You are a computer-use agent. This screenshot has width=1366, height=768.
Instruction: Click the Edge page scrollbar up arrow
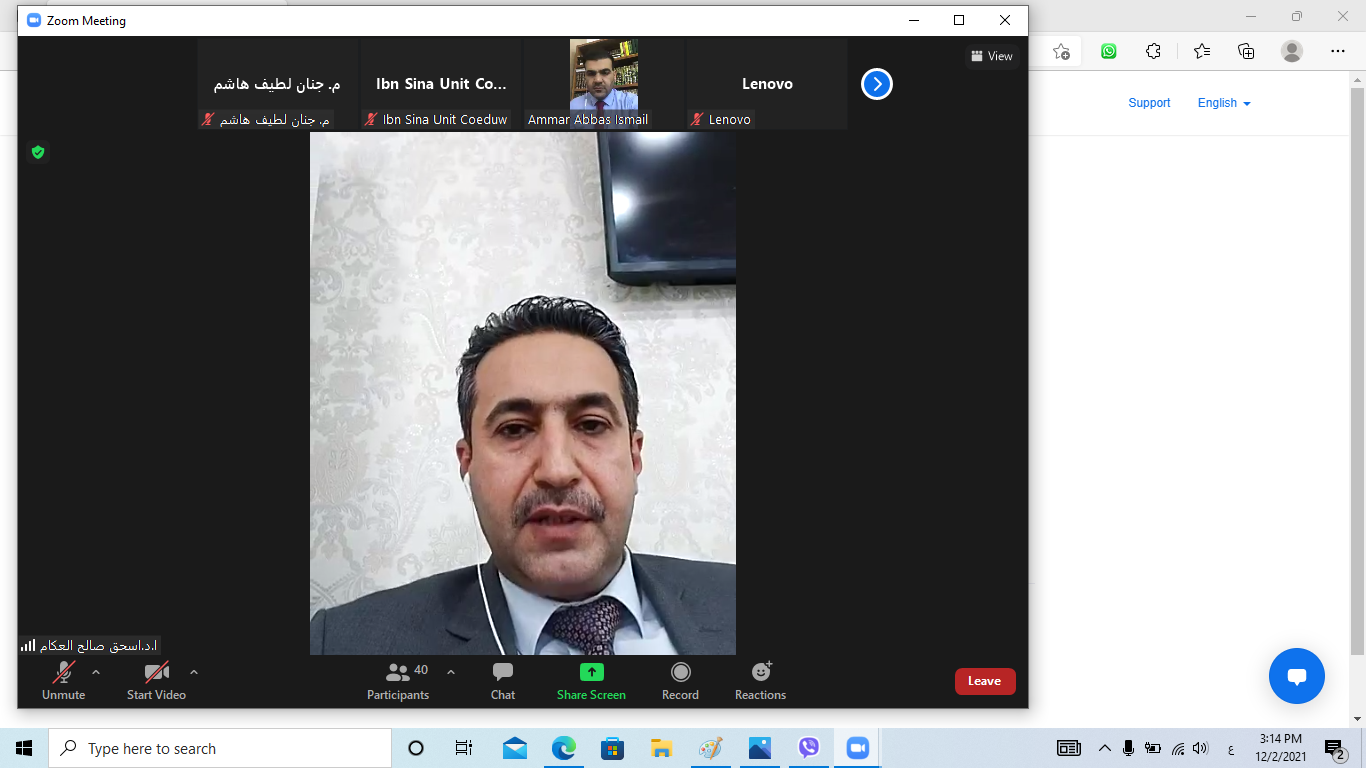pyautogui.click(x=1359, y=78)
